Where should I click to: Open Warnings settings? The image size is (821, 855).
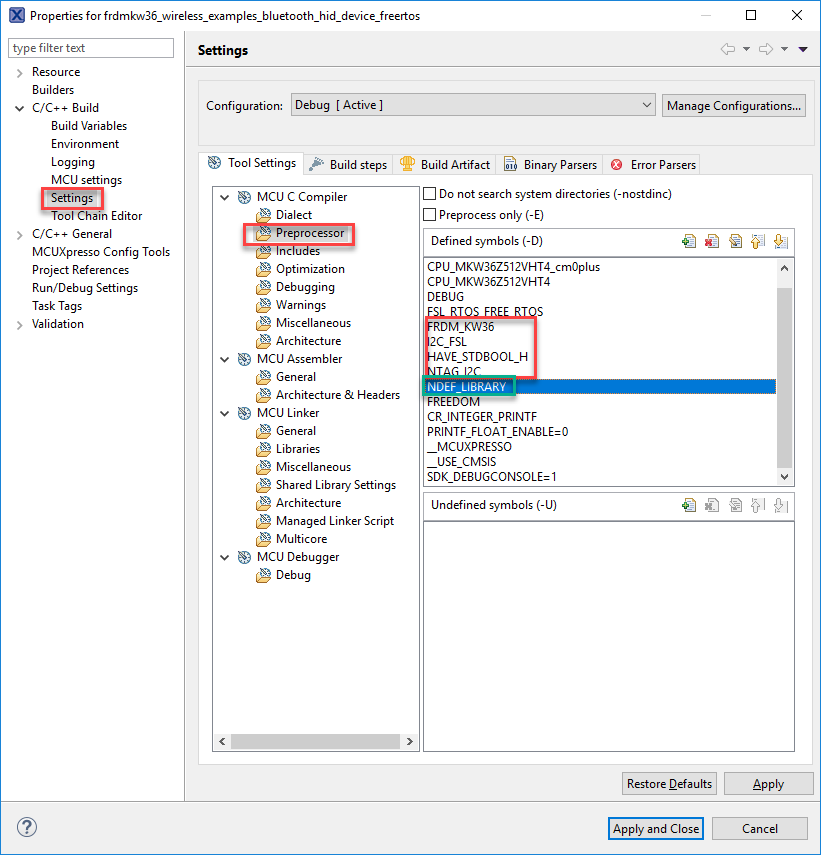pyautogui.click(x=301, y=305)
